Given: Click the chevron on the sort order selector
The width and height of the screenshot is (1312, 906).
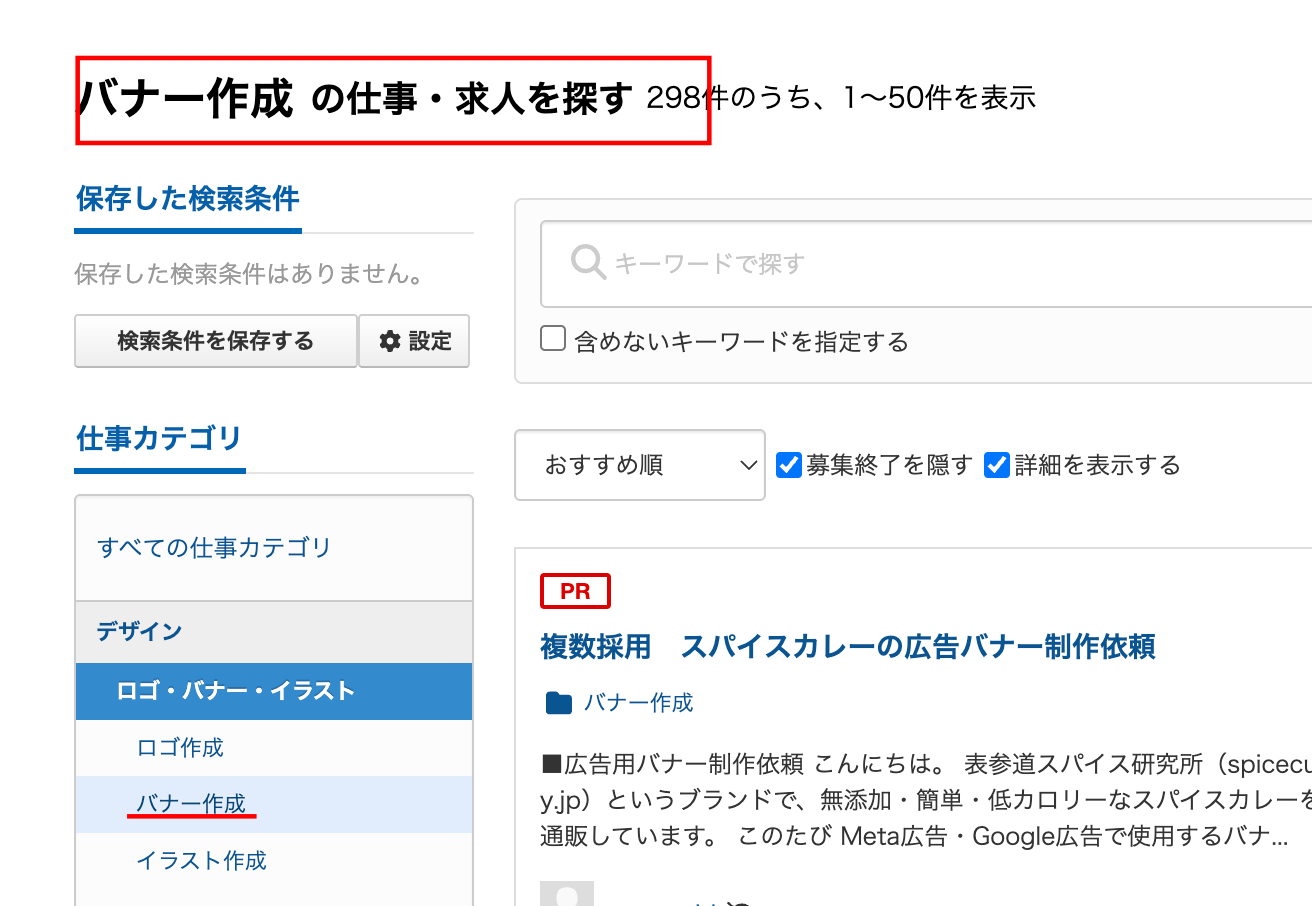Looking at the screenshot, I should coord(747,465).
